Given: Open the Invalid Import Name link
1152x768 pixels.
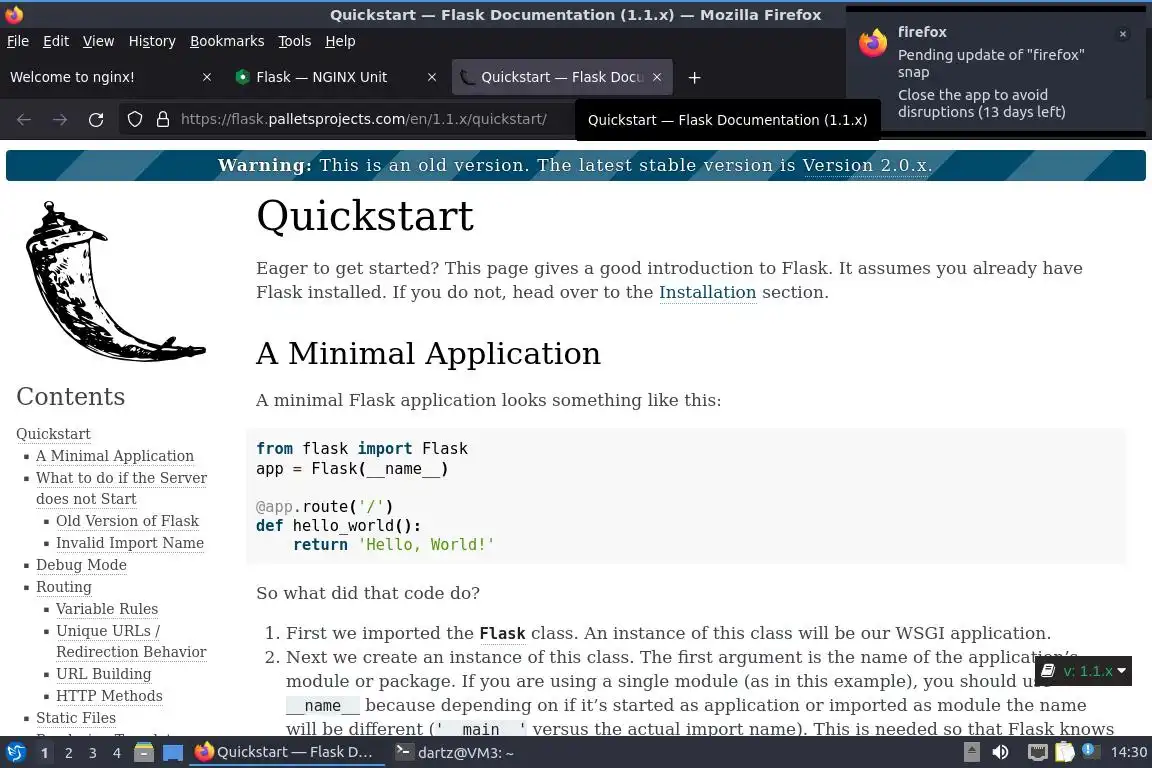Looking at the screenshot, I should click(130, 543).
